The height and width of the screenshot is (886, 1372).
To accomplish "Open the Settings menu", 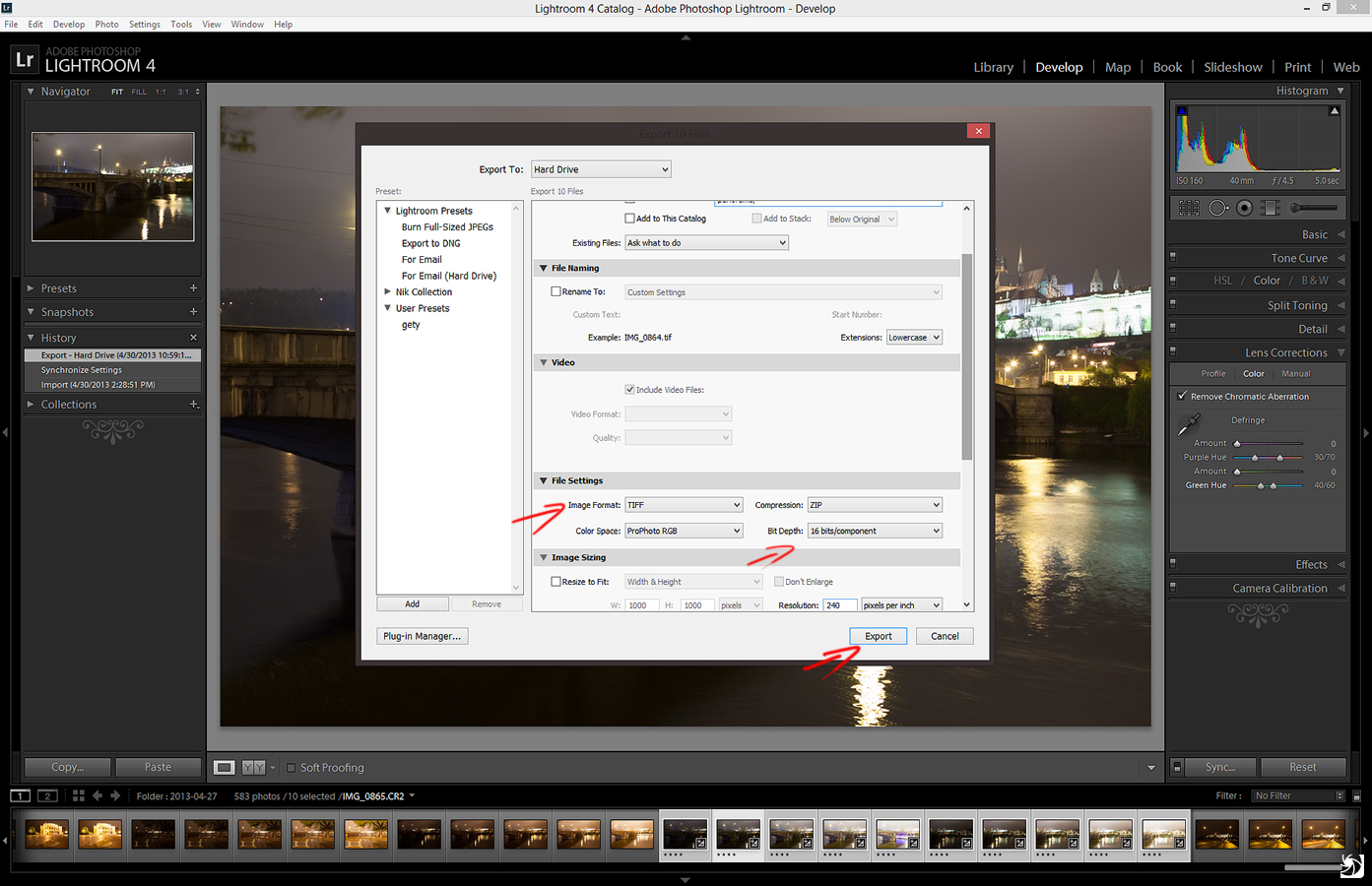I will click(144, 24).
